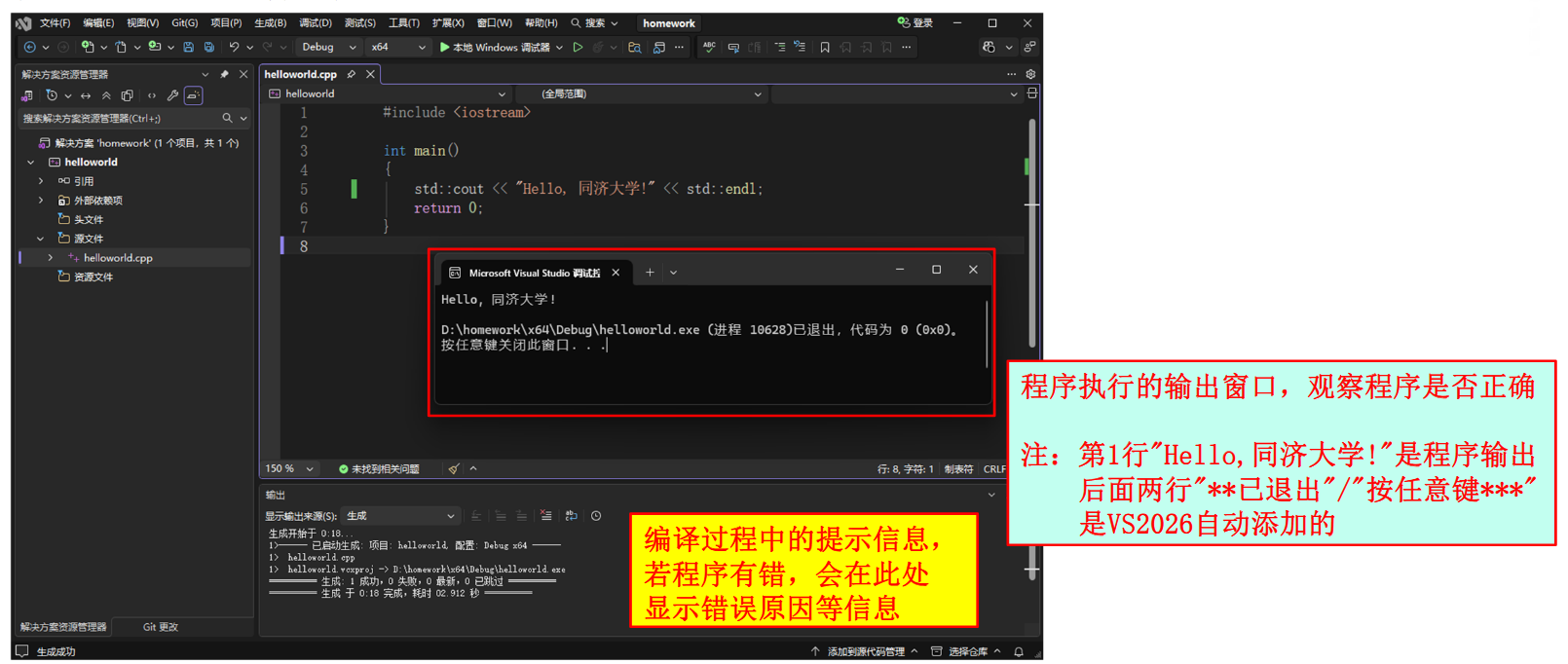Click the 登录 sign-in button
Viewport: 1568px width, 664px height.
pyautogui.click(x=915, y=23)
